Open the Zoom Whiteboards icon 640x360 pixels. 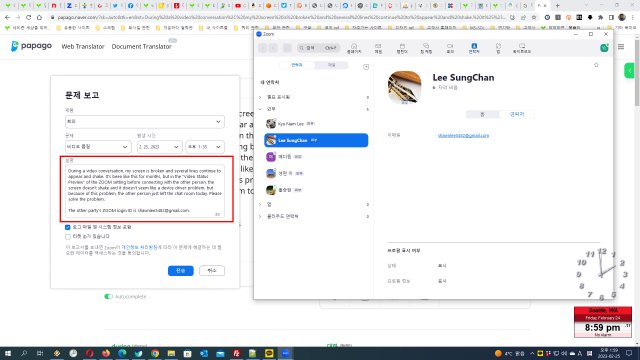tap(522, 48)
